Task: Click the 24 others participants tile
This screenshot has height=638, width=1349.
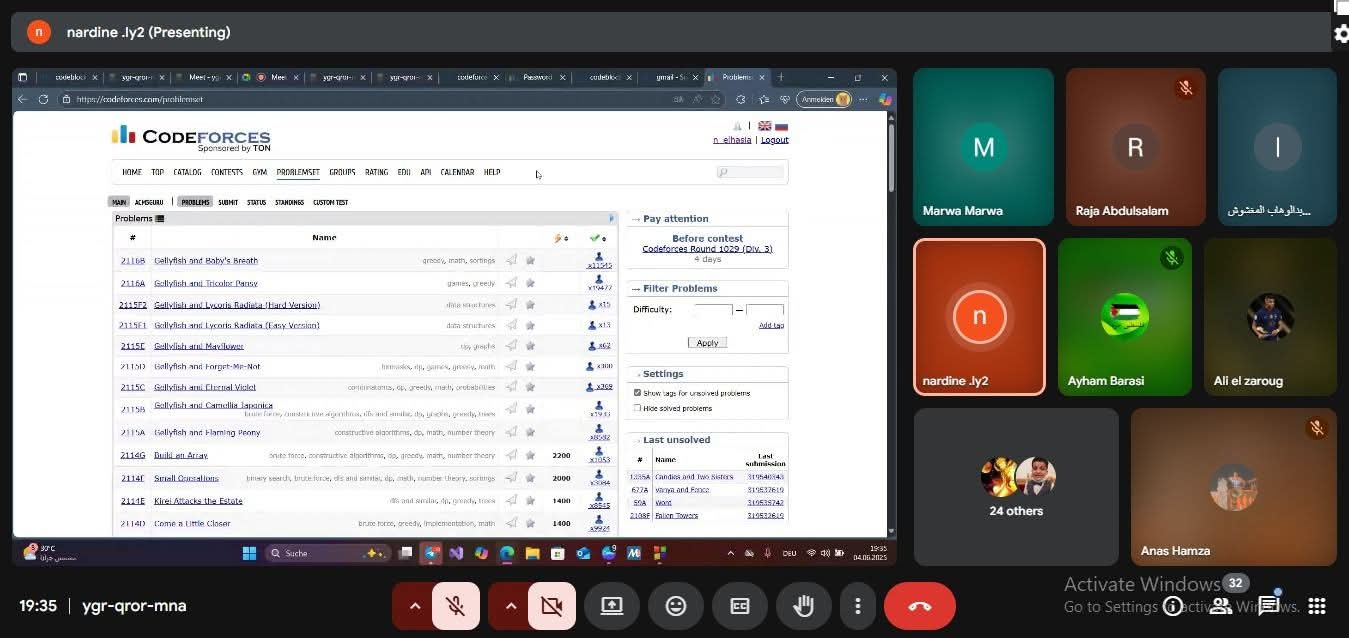Action: [1016, 487]
